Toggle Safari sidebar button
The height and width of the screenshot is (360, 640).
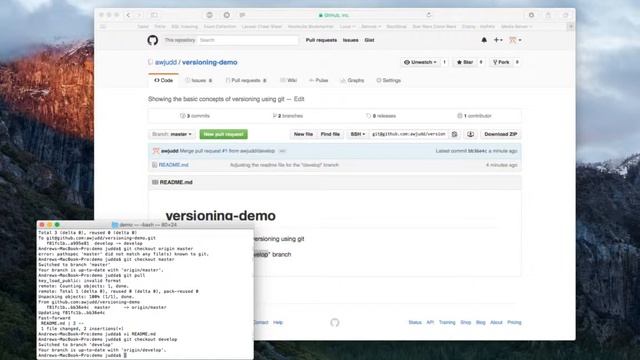point(154,15)
